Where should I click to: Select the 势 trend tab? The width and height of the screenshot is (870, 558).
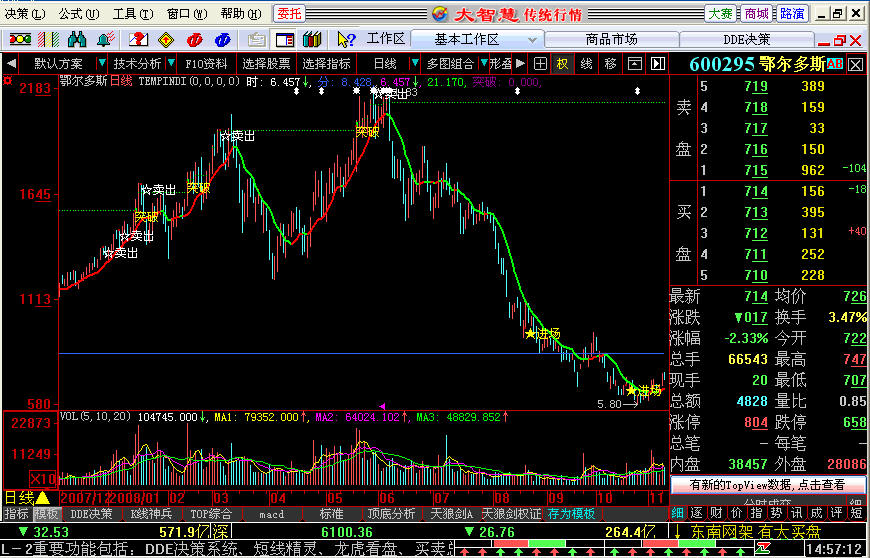pyautogui.click(x=776, y=513)
